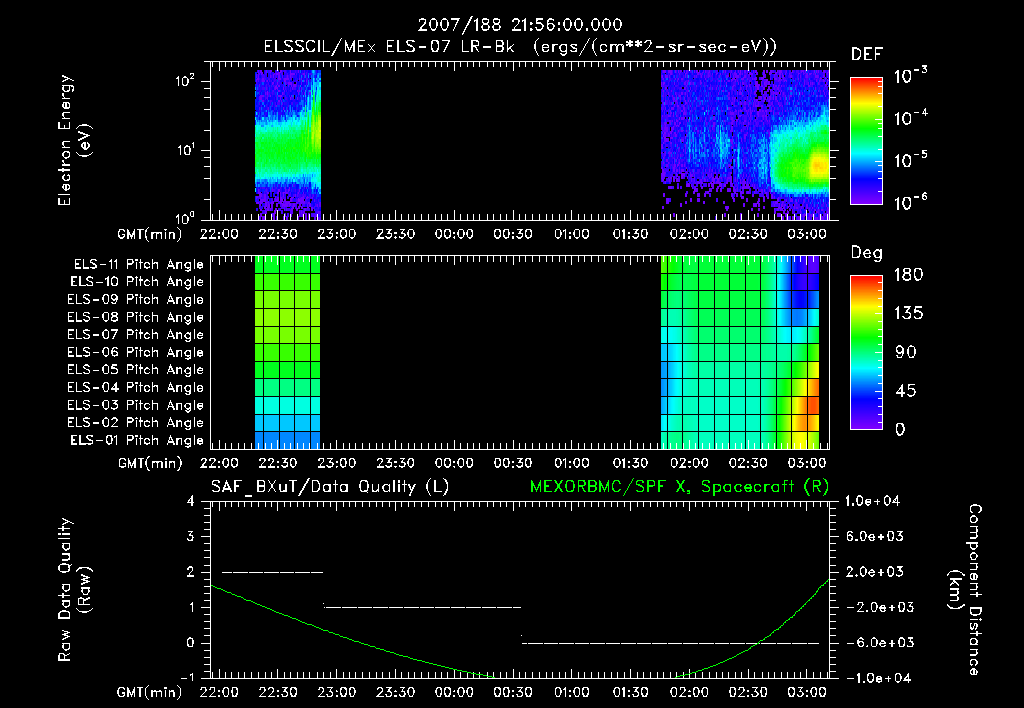Click the 135 value on Deg color bar

pyautogui.click(x=908, y=314)
